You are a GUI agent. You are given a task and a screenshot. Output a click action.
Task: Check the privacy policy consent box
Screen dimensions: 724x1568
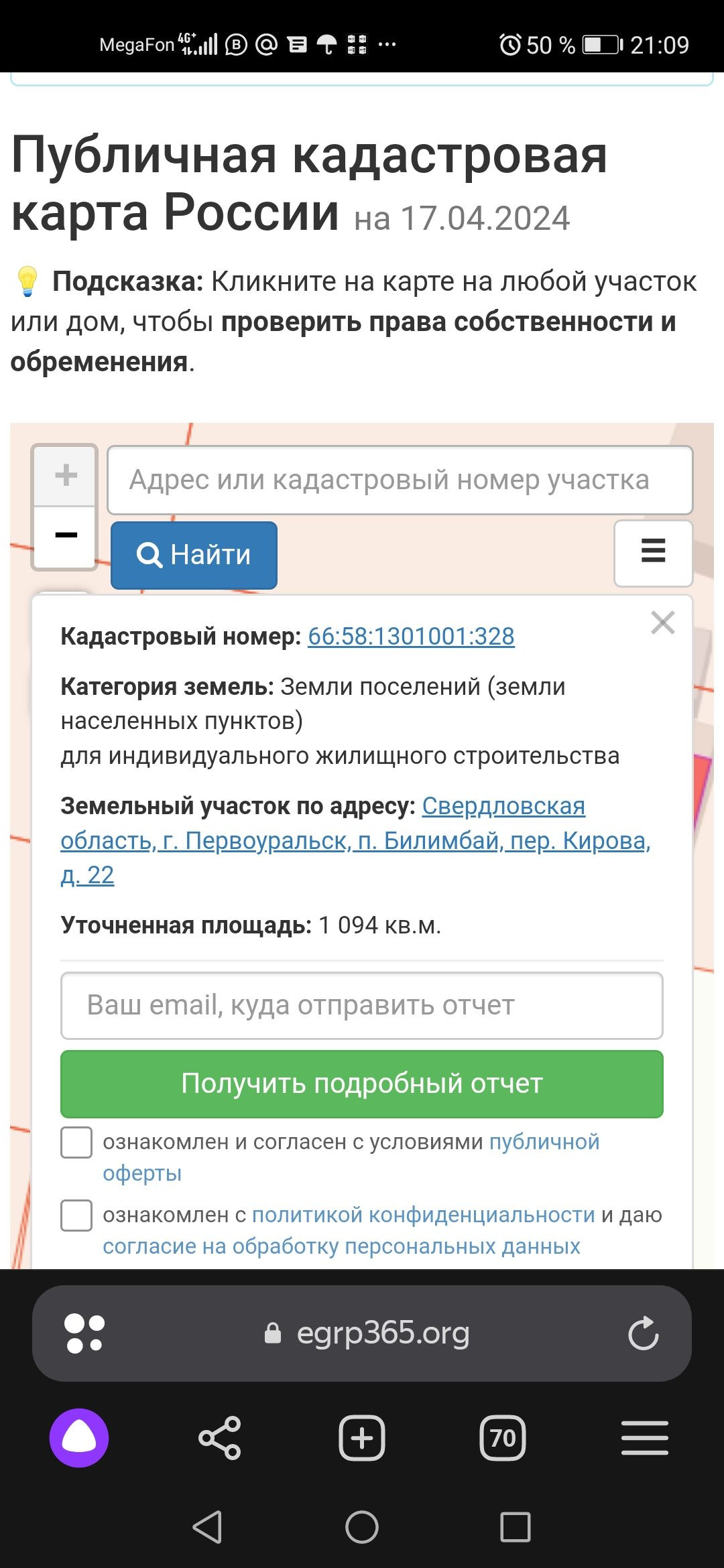pos(76,1216)
